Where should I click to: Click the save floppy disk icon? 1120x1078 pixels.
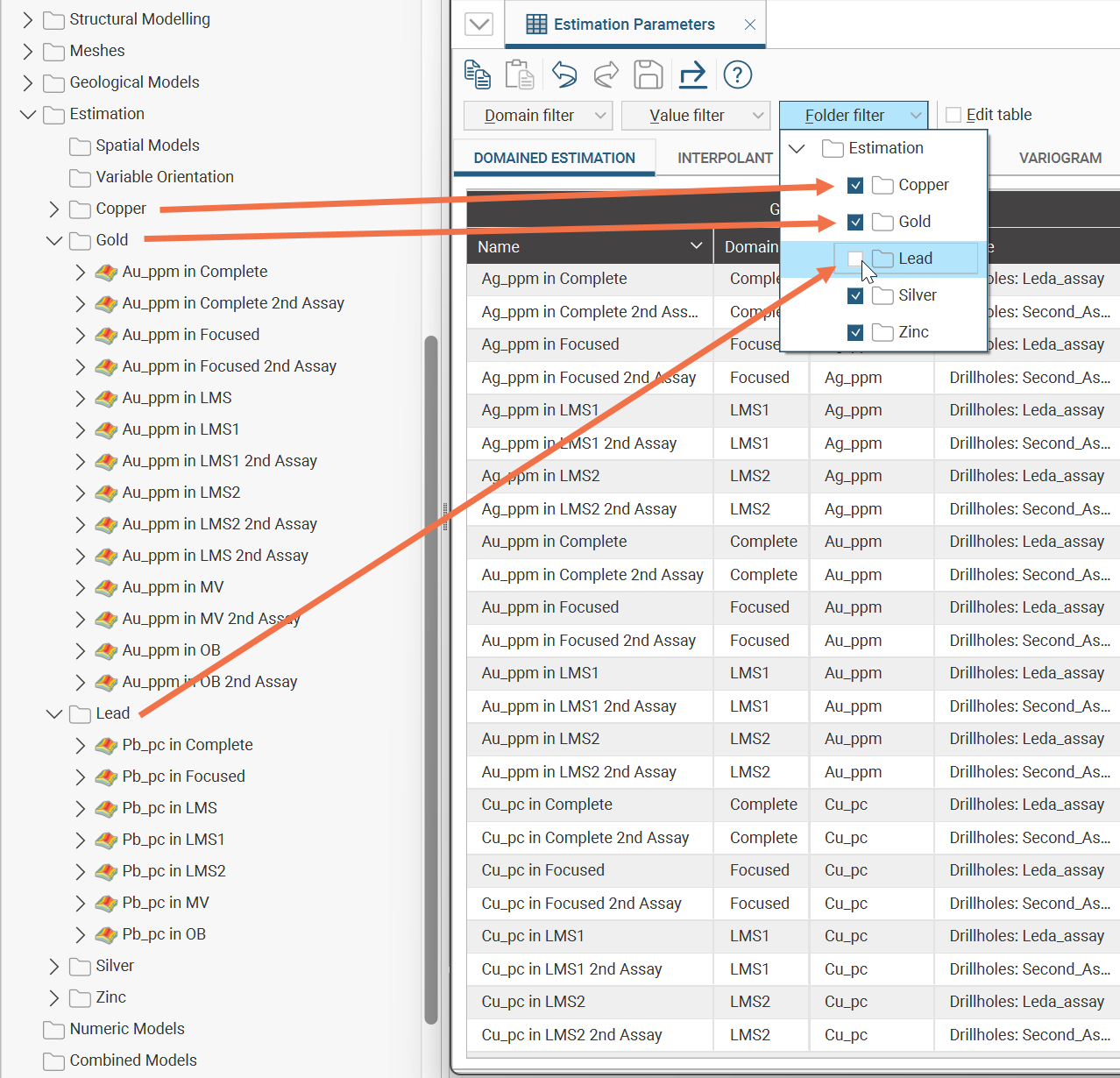pyautogui.click(x=649, y=75)
